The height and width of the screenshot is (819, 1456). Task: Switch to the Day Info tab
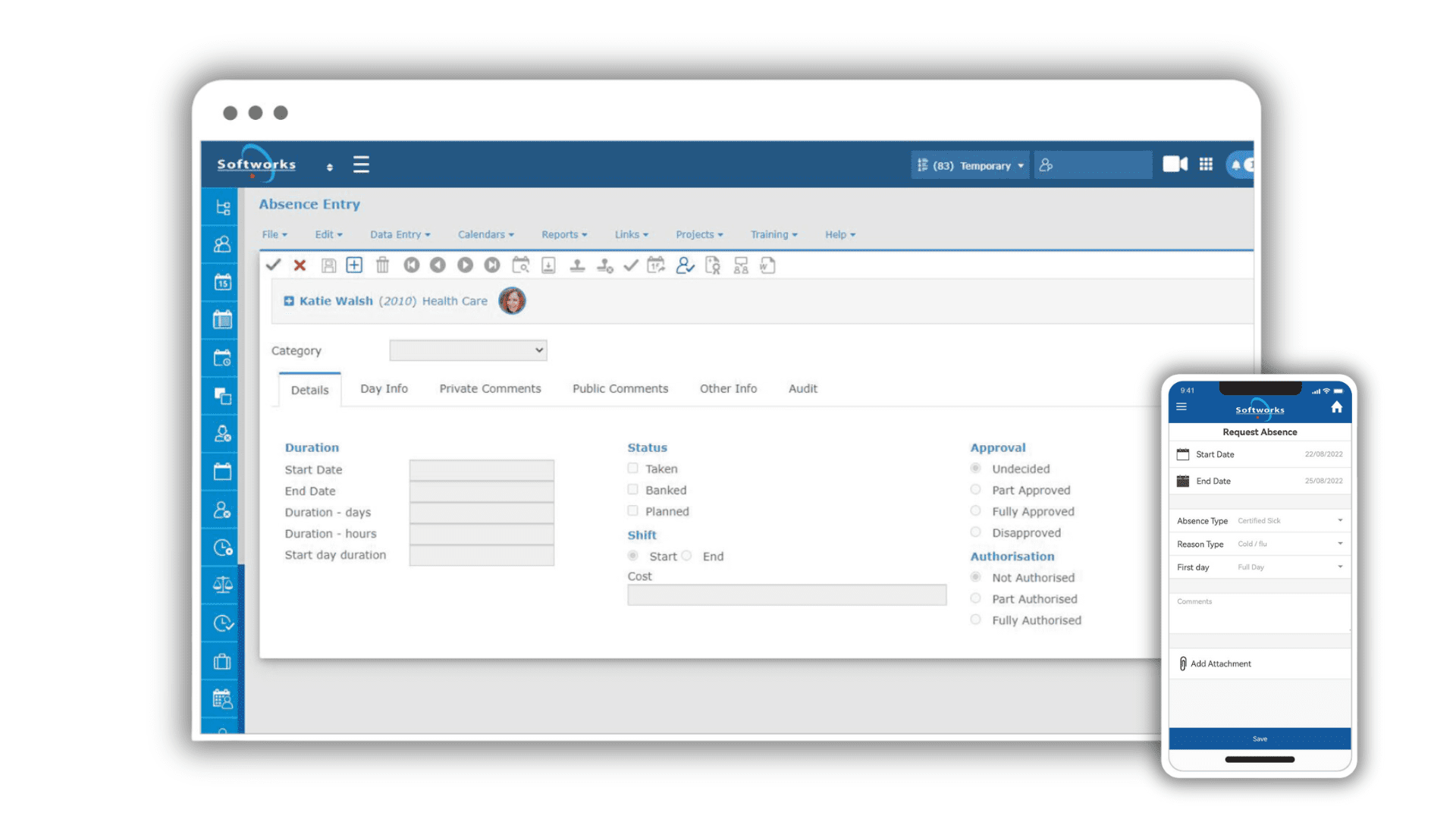pos(384,388)
